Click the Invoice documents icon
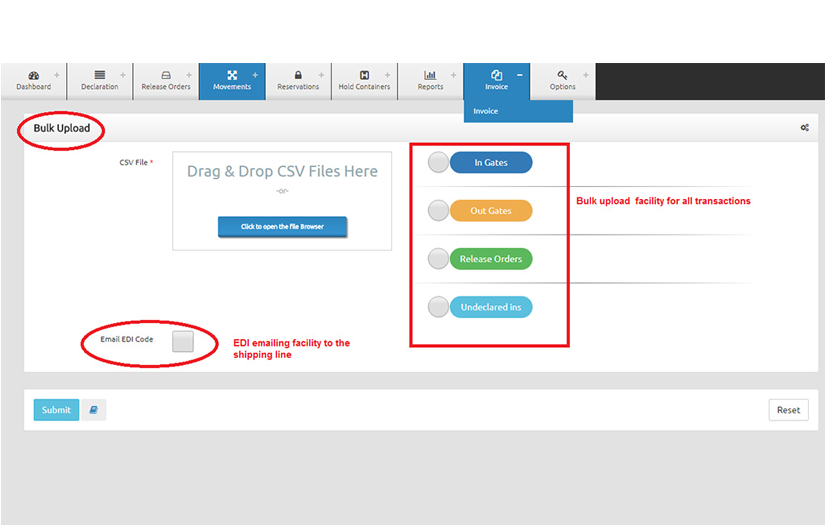 pyautogui.click(x=496, y=75)
